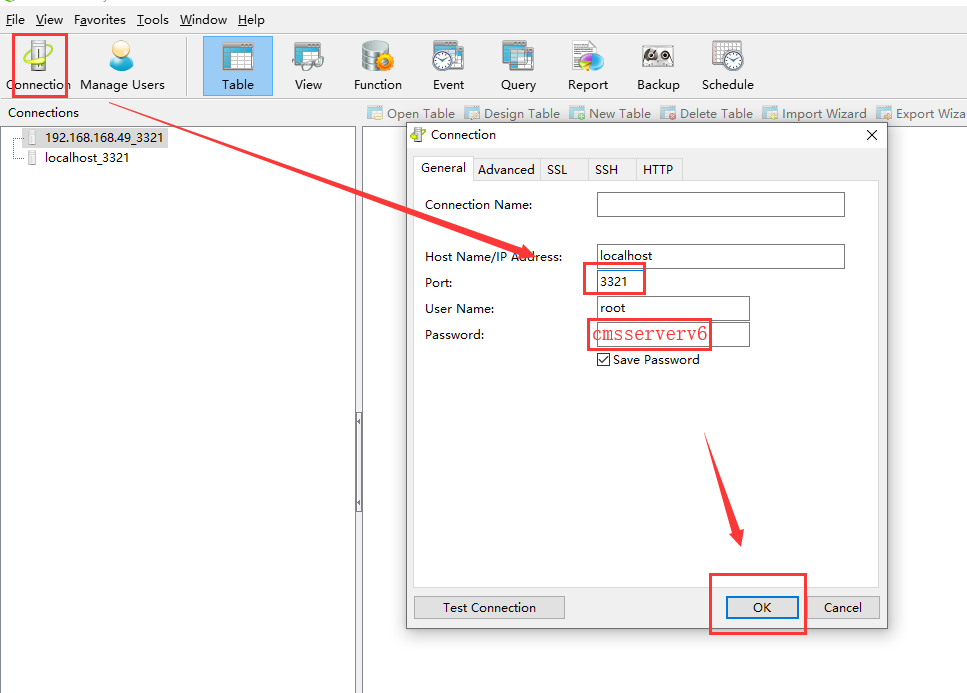Screen dimensions: 967x693
Task: Click the 192.168.168.49_3321 server icon
Action: pos(33,137)
